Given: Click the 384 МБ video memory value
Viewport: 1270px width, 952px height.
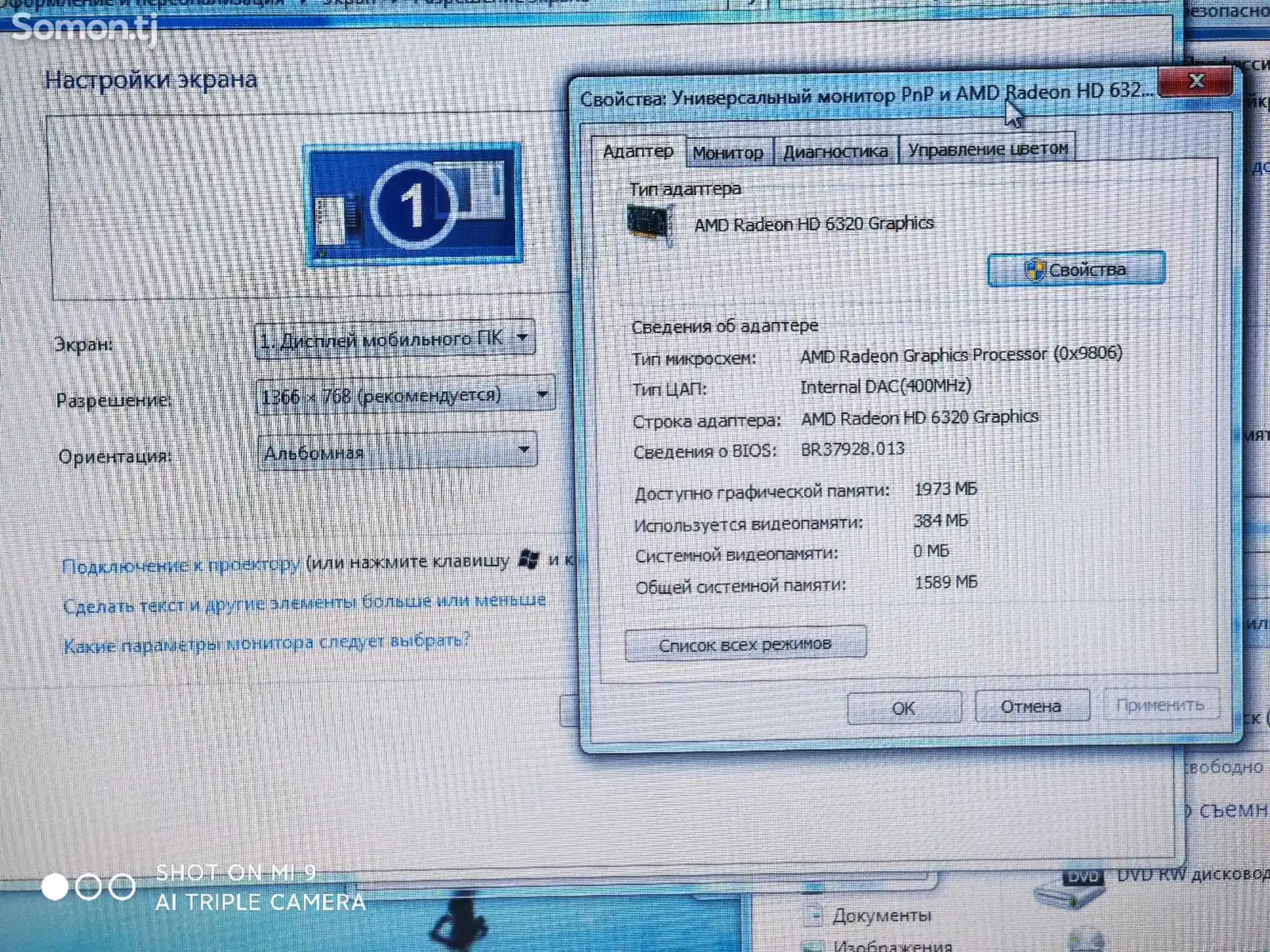Looking at the screenshot, I should coord(941,520).
